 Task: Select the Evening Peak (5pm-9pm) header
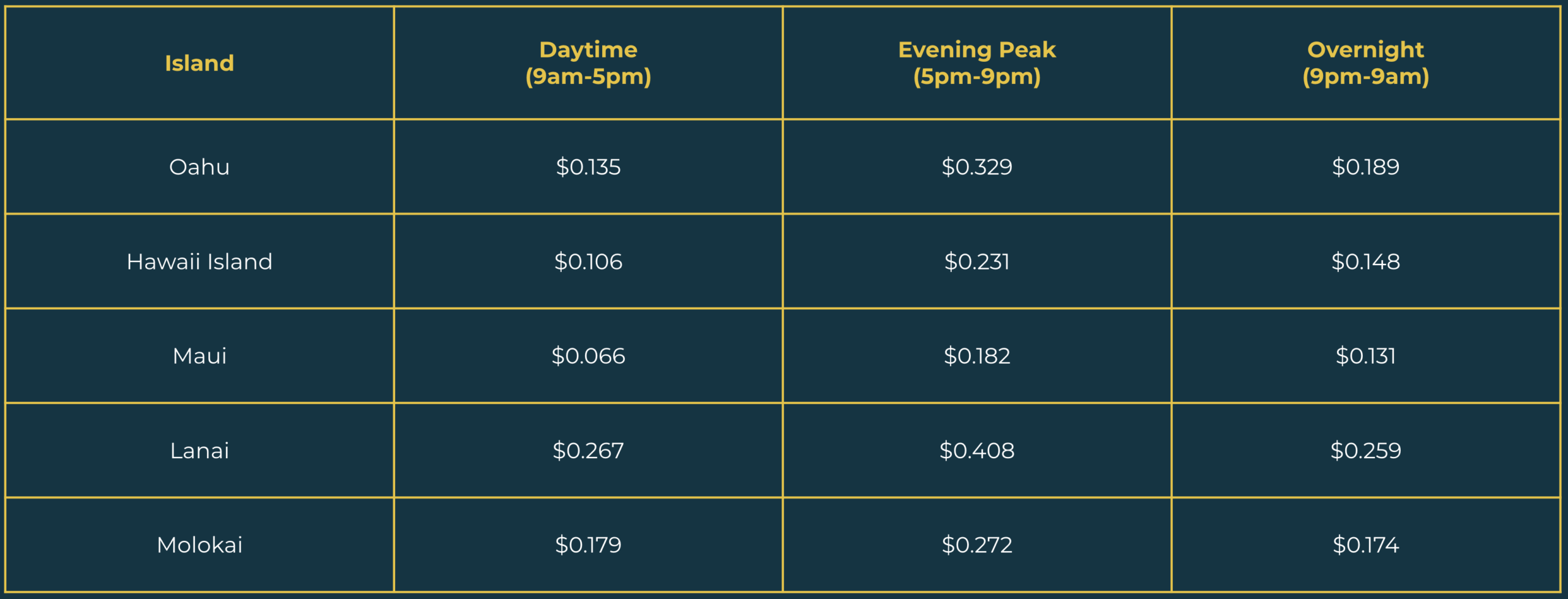977,63
